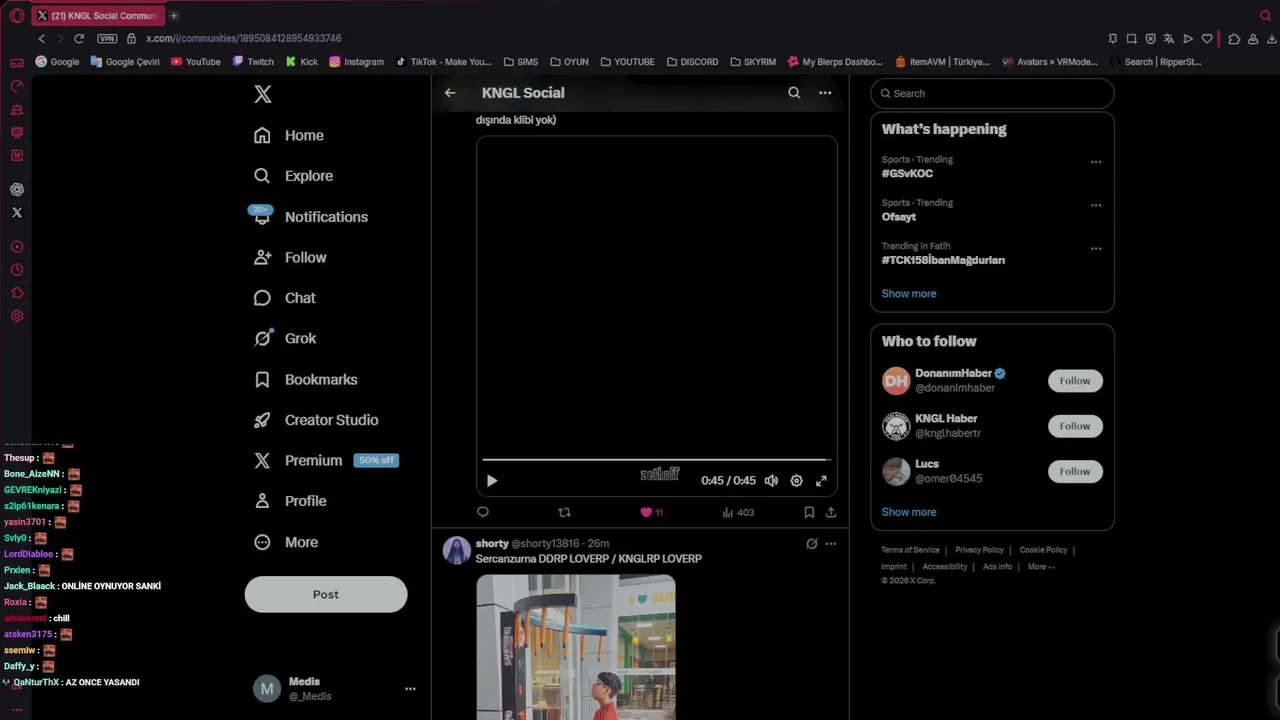Open the Terms of Service link
The height and width of the screenshot is (720, 1280).
[x=910, y=550]
